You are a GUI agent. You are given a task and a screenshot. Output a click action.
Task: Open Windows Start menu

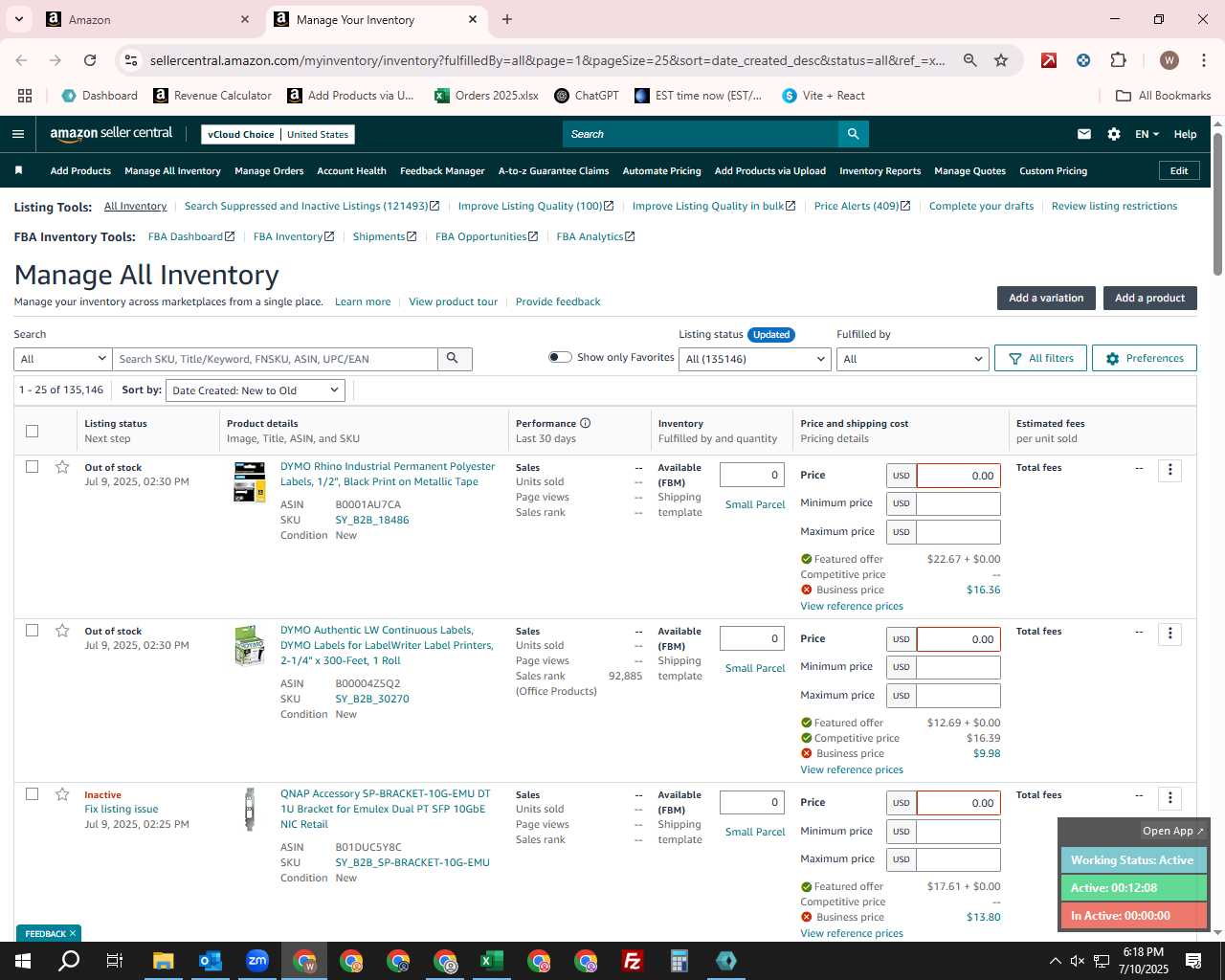coord(23,961)
